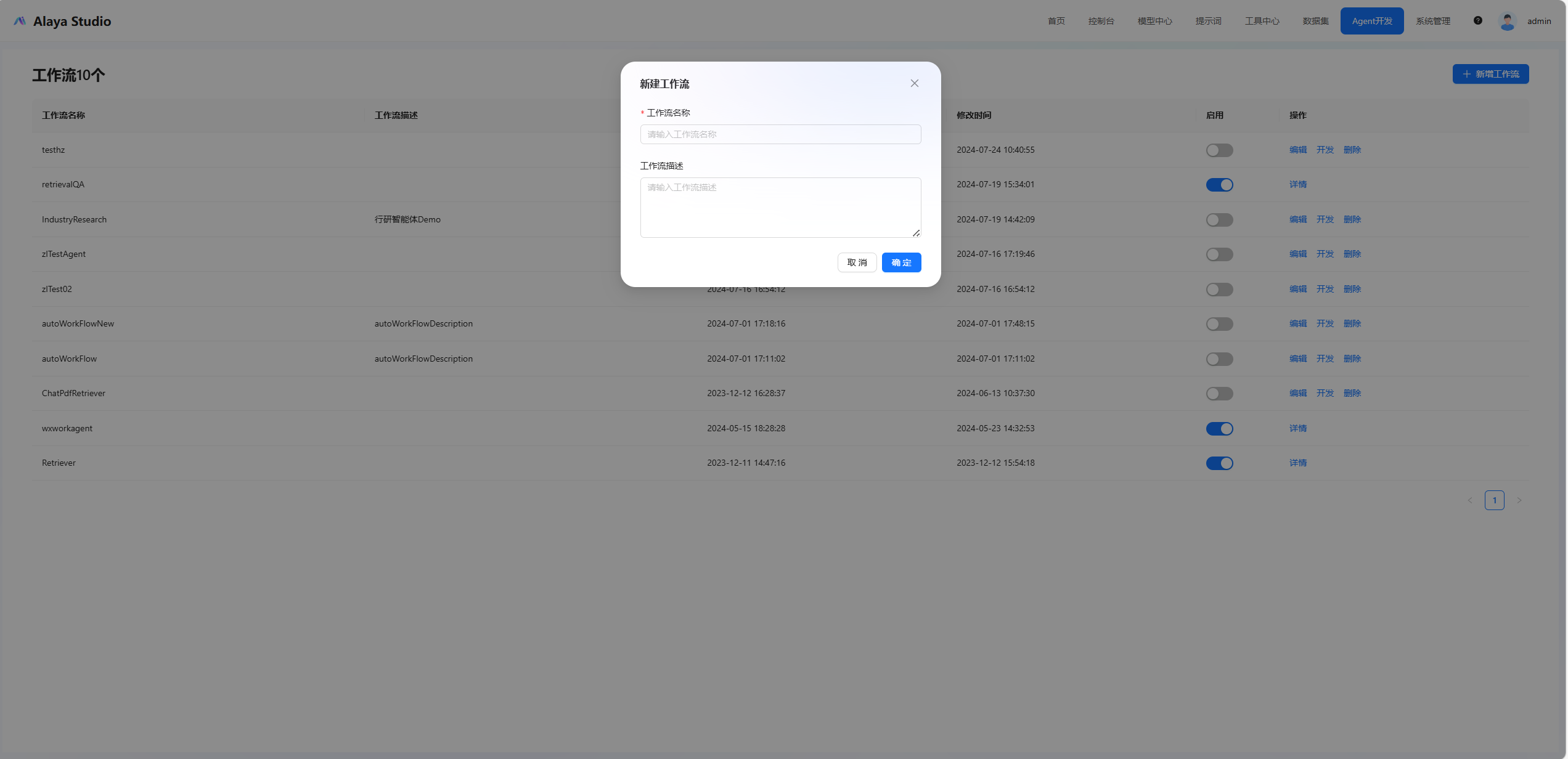Click the Alaya Studio logo icon
Viewport: 1568px width, 759px height.
pyautogui.click(x=20, y=21)
